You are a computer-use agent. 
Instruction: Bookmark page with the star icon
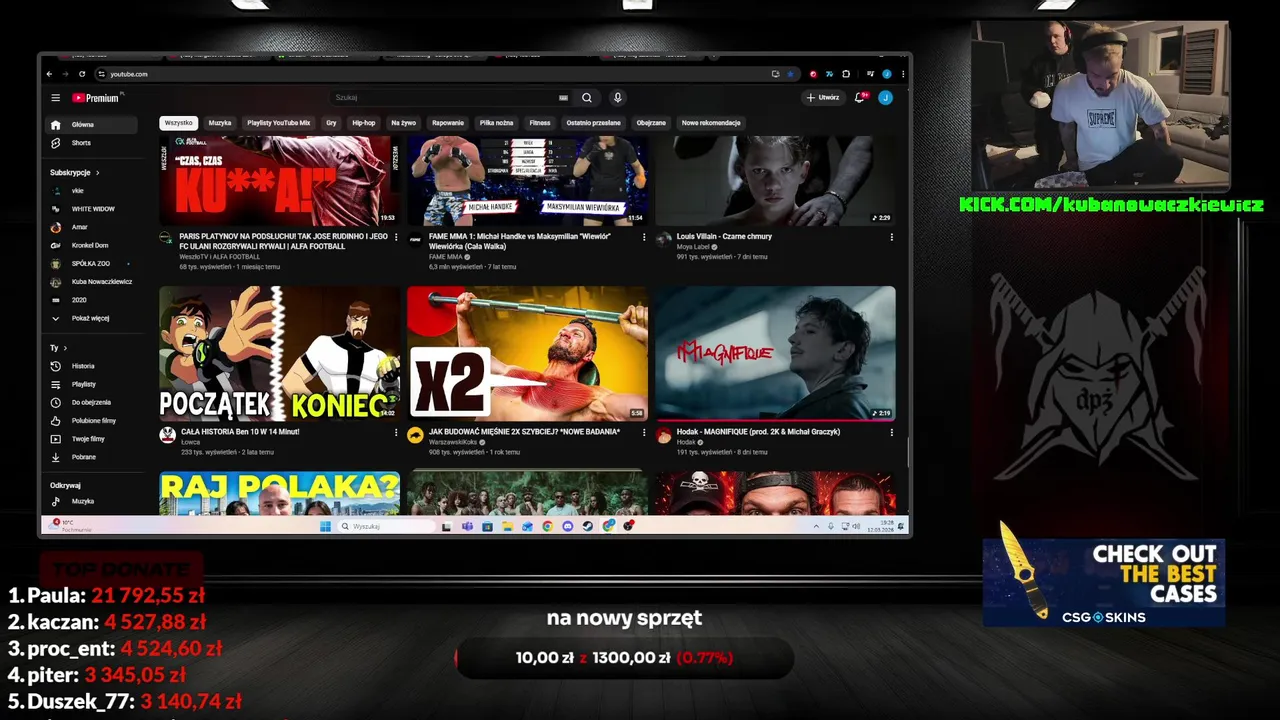[791, 74]
